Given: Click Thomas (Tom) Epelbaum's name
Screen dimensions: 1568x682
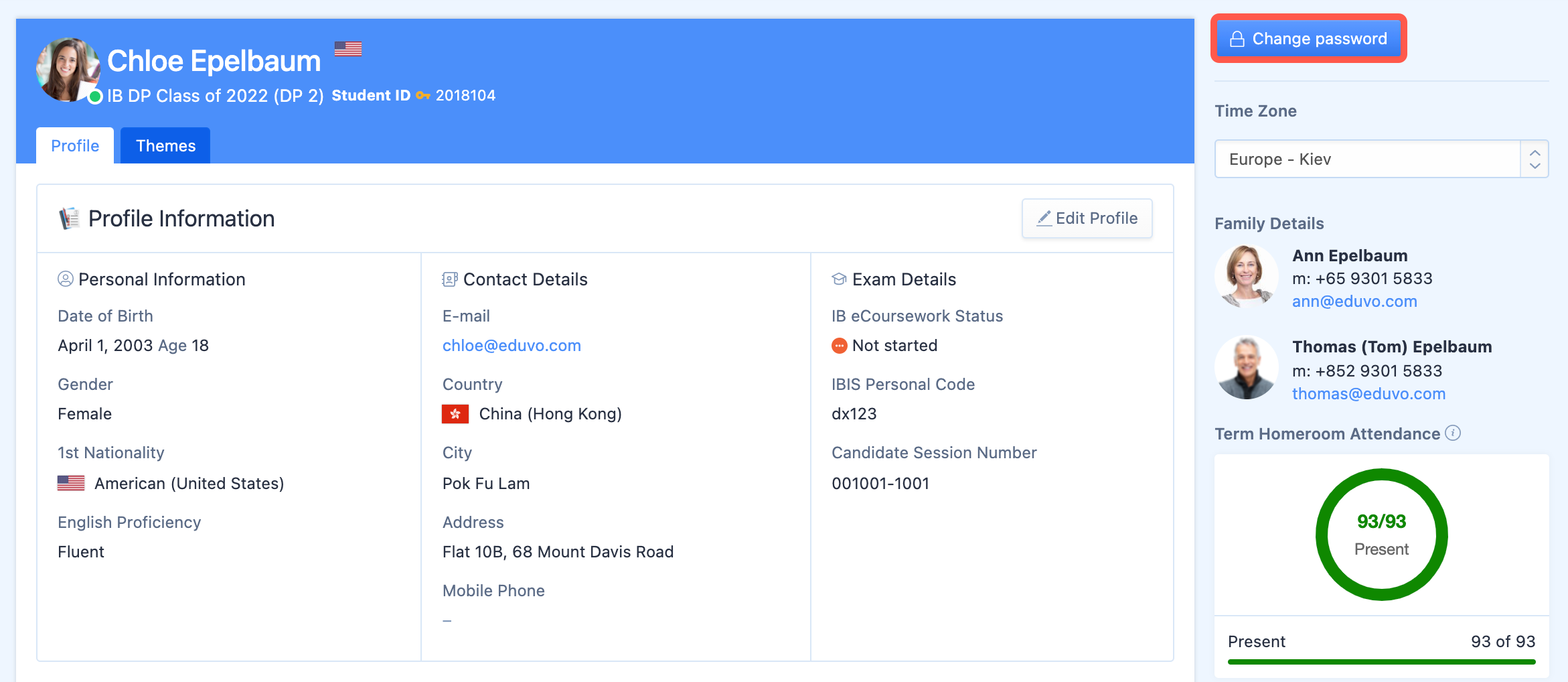Looking at the screenshot, I should 1392,347.
